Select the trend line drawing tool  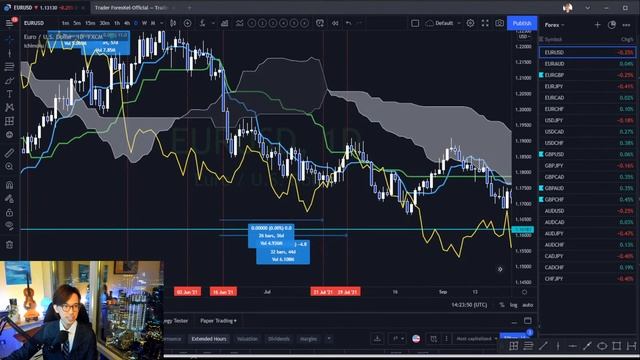click(x=9, y=53)
